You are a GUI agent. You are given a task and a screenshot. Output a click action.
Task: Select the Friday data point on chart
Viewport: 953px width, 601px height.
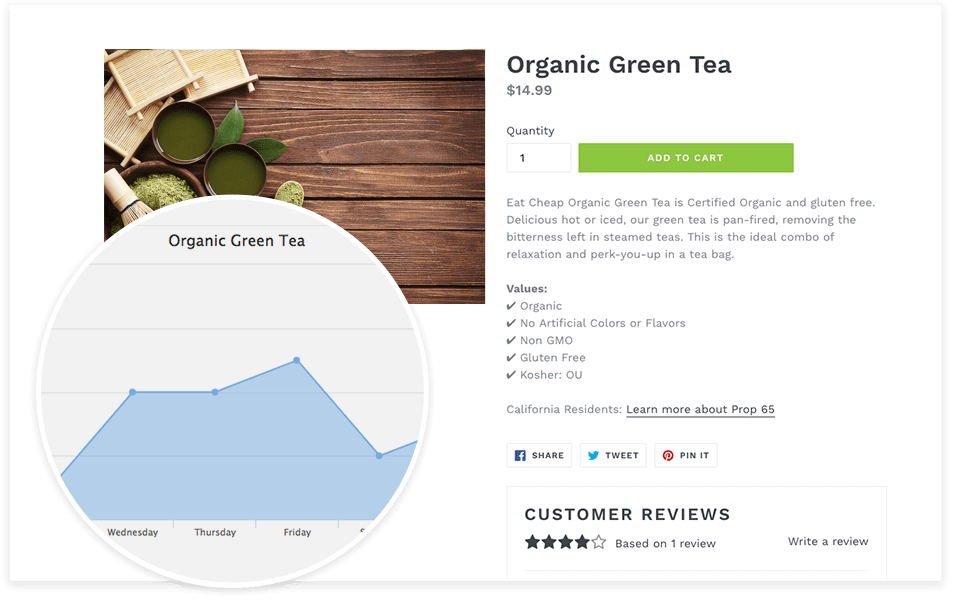point(297,360)
